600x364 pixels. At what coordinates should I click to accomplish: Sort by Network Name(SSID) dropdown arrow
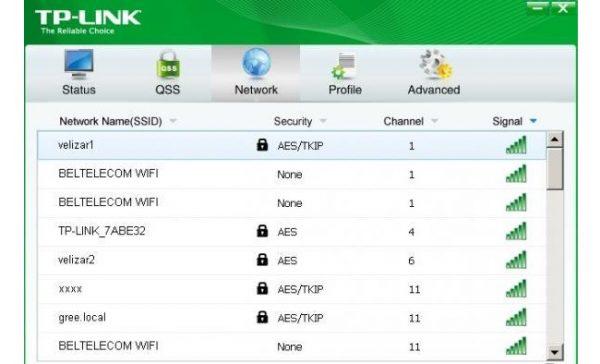pos(173,121)
